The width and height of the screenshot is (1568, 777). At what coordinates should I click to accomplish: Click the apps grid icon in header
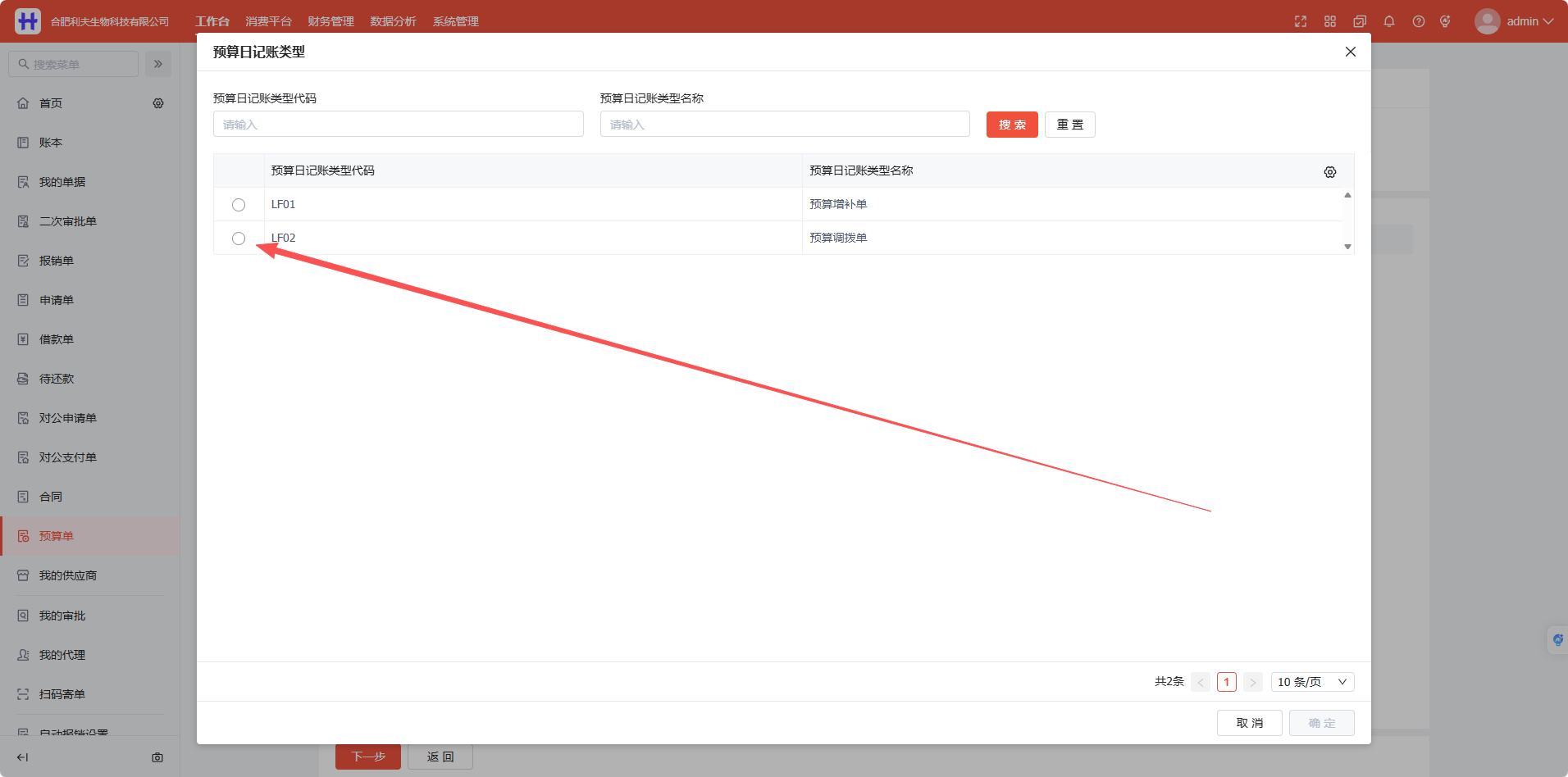(1330, 21)
